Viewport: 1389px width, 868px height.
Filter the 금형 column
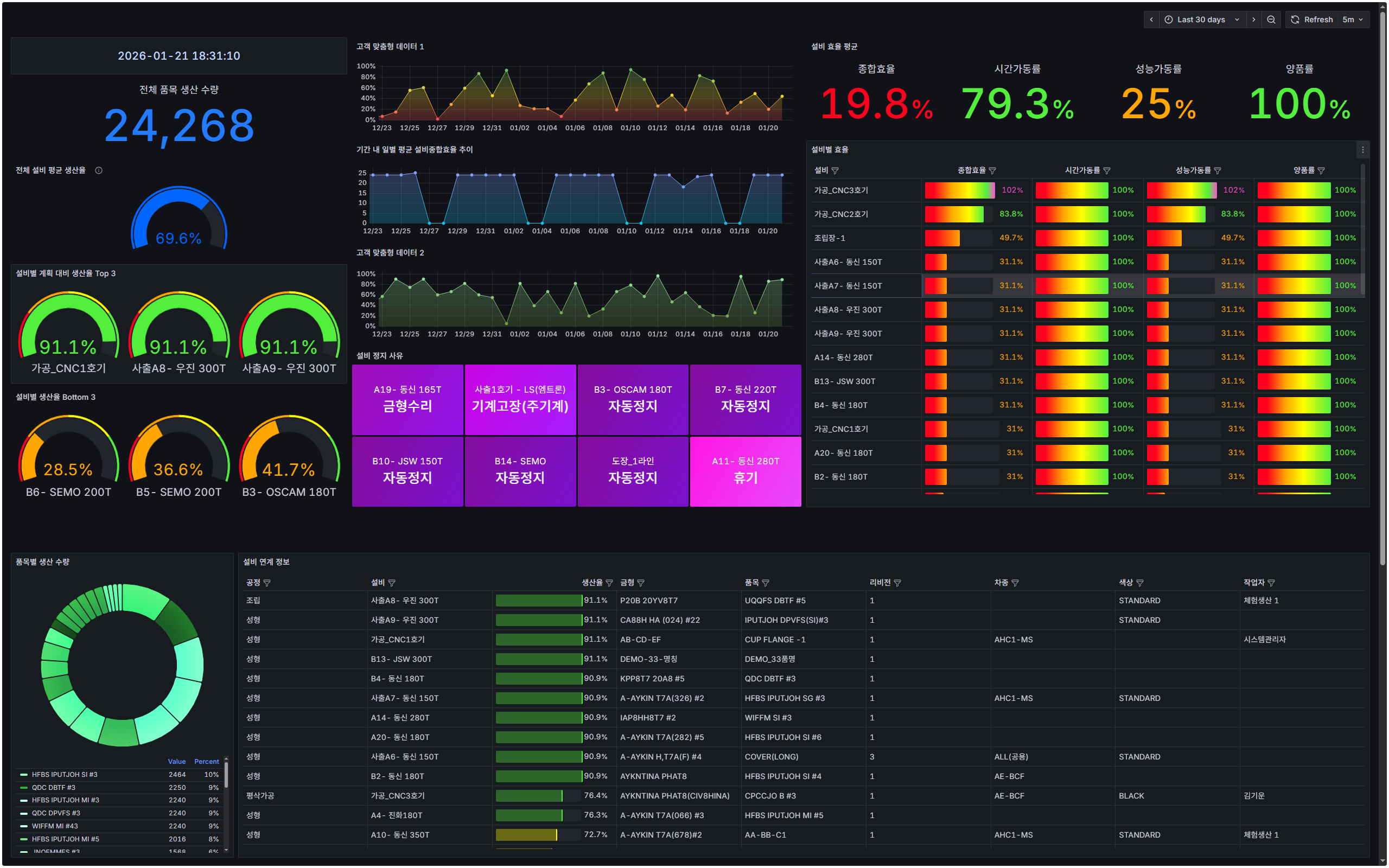pos(641,583)
